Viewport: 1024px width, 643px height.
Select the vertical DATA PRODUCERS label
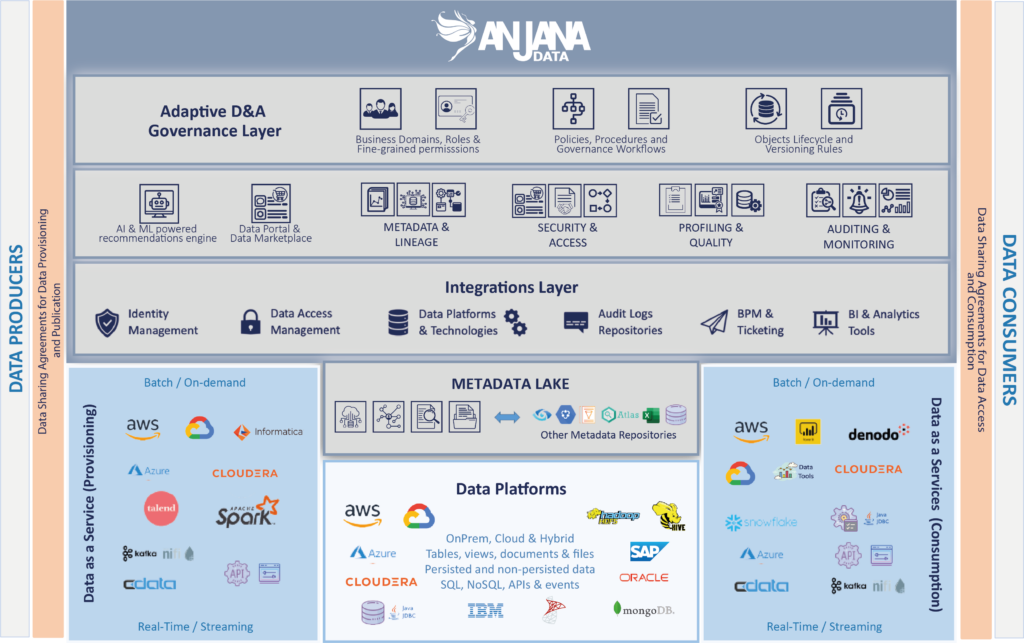16,318
